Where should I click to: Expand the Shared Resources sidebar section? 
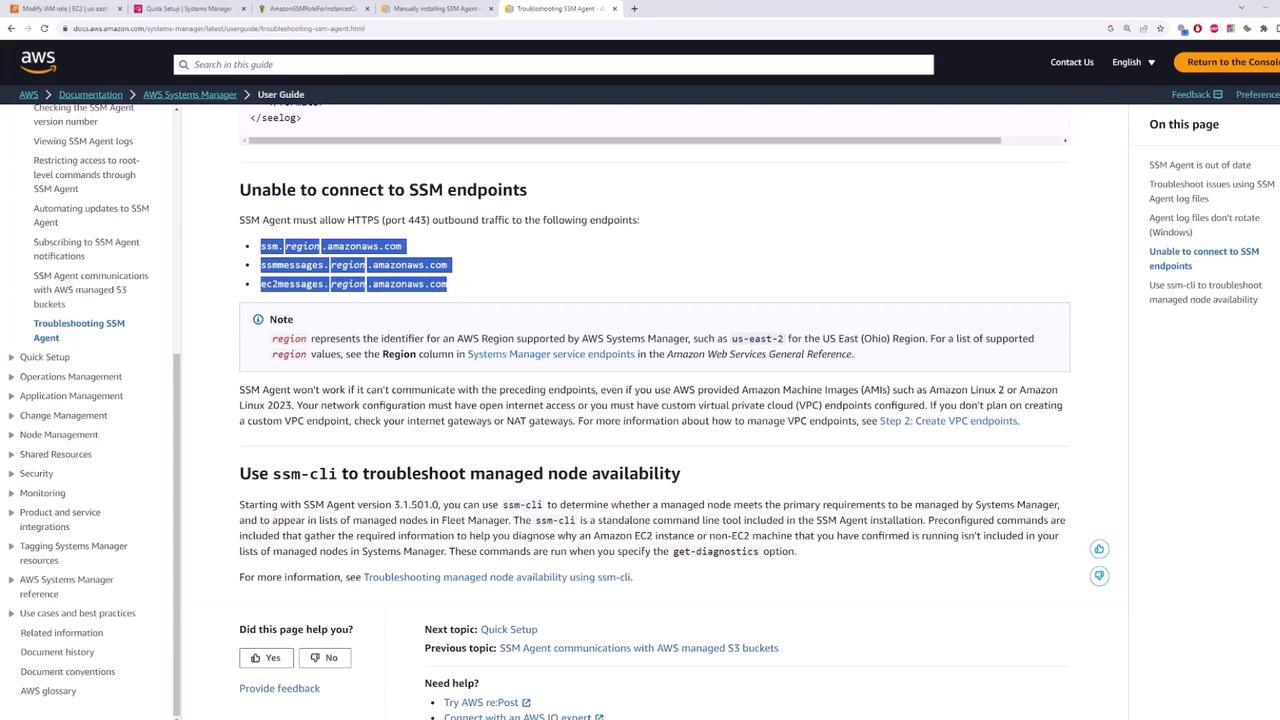click(x=11, y=454)
